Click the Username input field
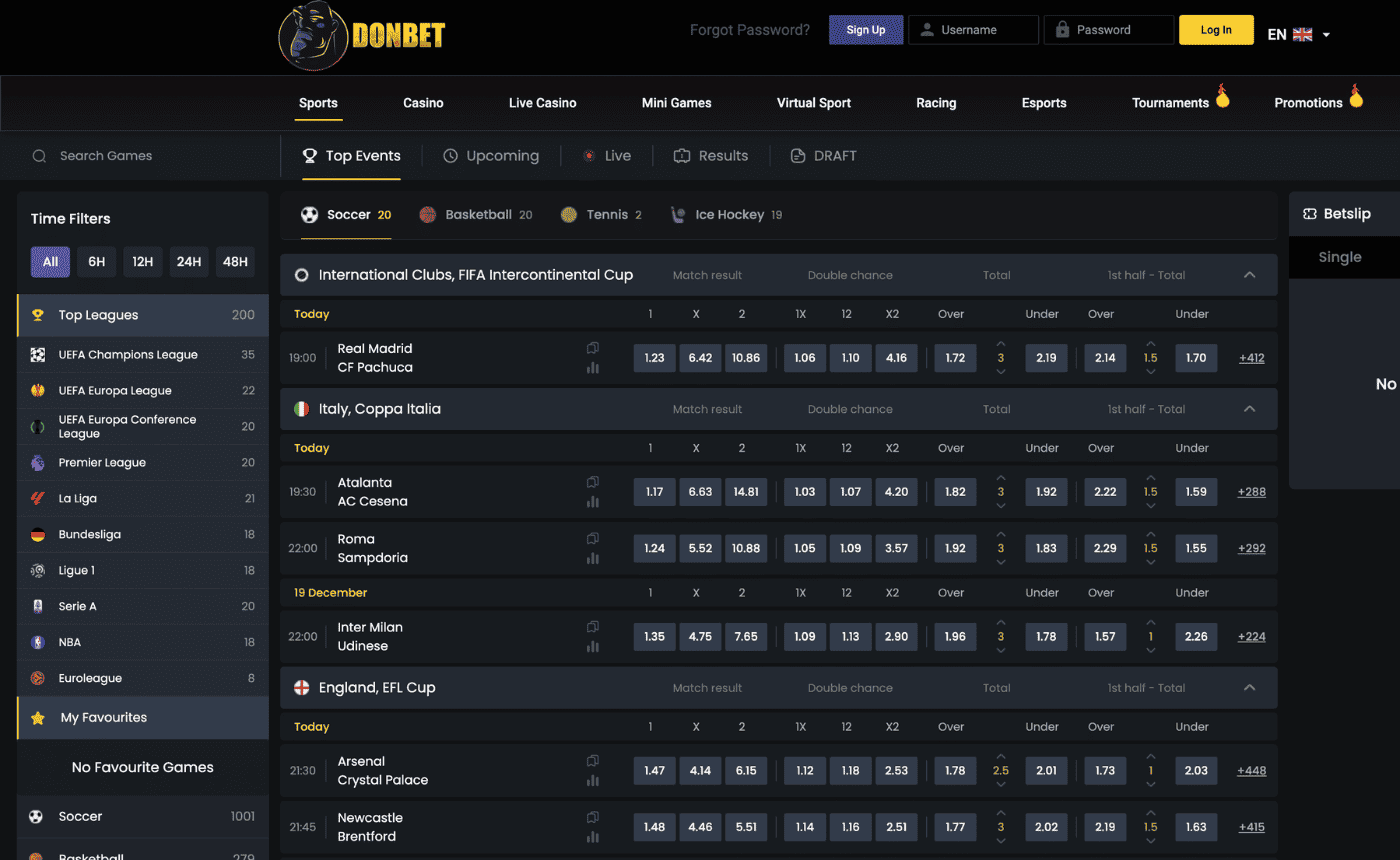The height and width of the screenshot is (860, 1400). (974, 30)
